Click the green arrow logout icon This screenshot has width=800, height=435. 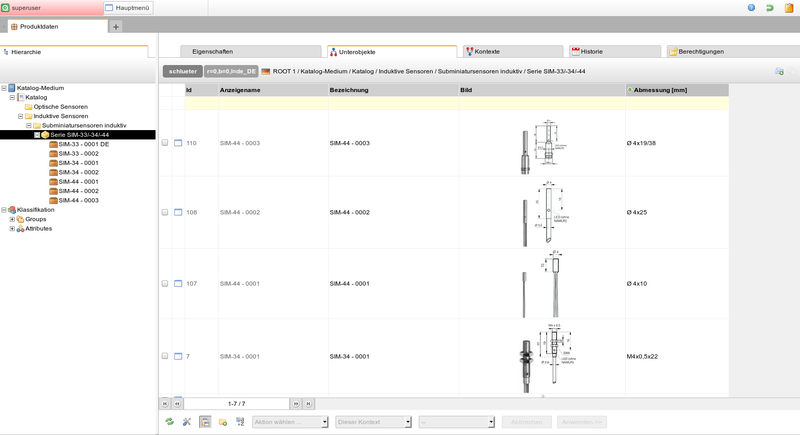[x=769, y=7]
